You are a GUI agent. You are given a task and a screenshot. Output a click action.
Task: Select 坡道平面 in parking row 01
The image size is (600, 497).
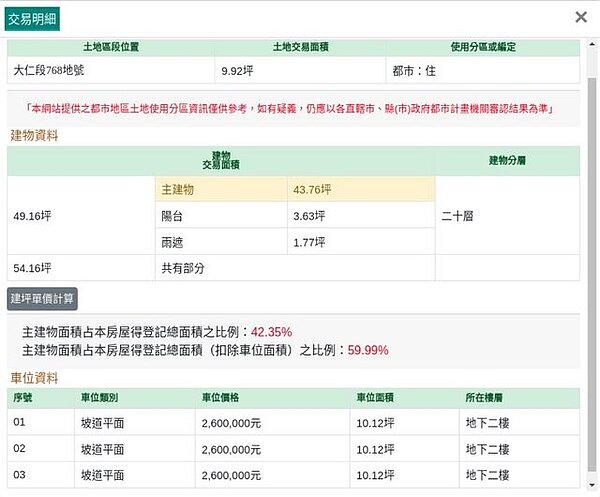135,422
